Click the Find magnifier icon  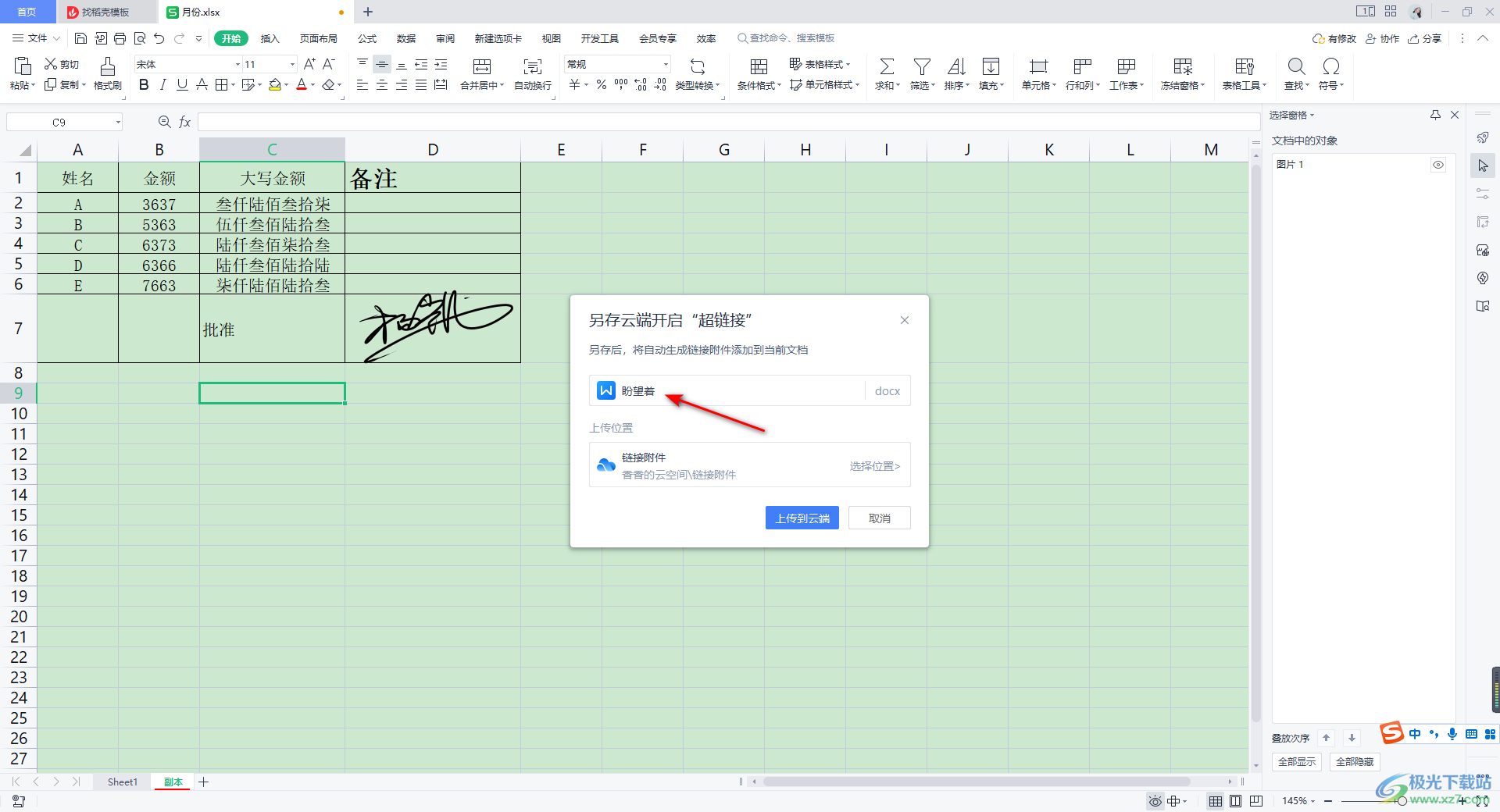(x=1296, y=66)
